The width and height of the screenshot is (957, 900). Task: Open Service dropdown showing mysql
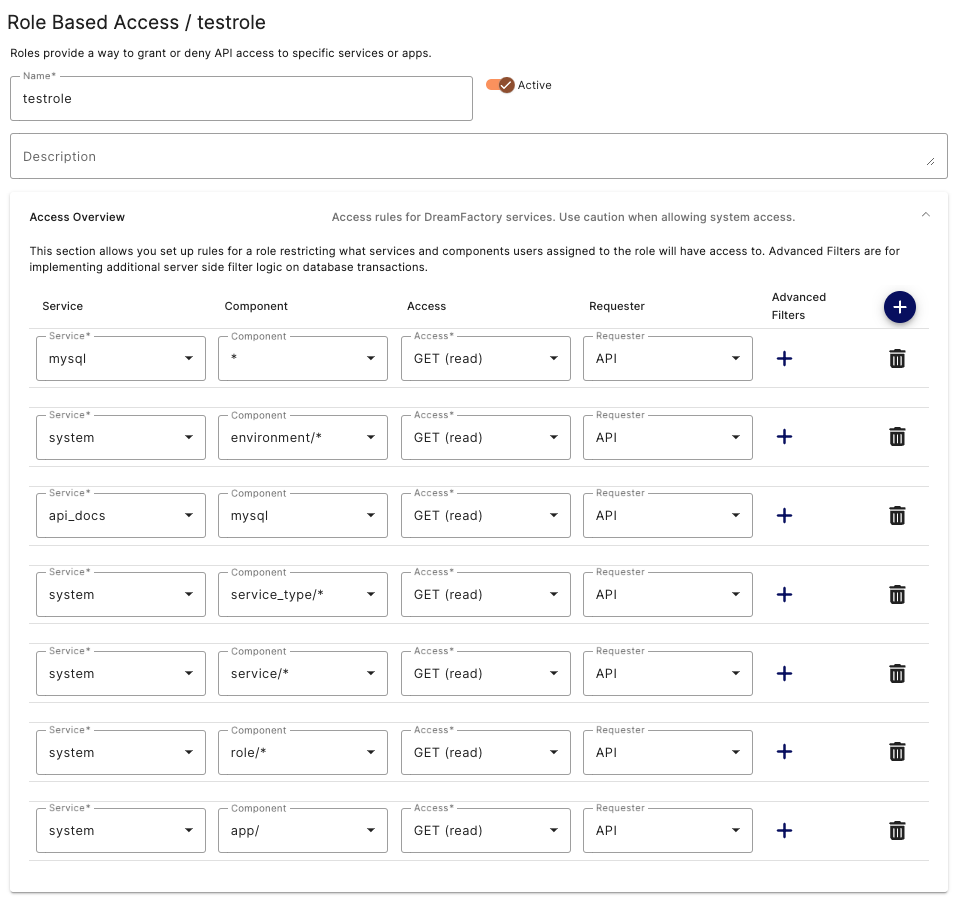[x=121, y=358]
